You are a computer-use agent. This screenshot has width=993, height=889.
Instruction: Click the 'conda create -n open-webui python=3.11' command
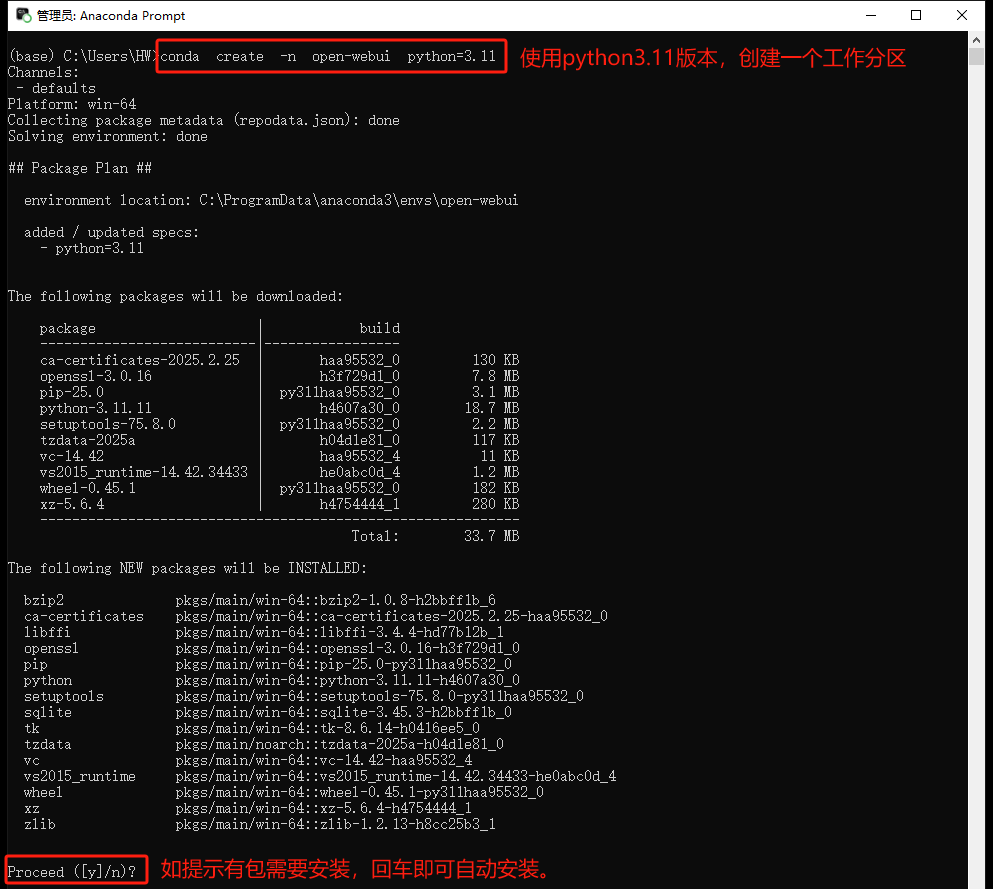point(327,57)
